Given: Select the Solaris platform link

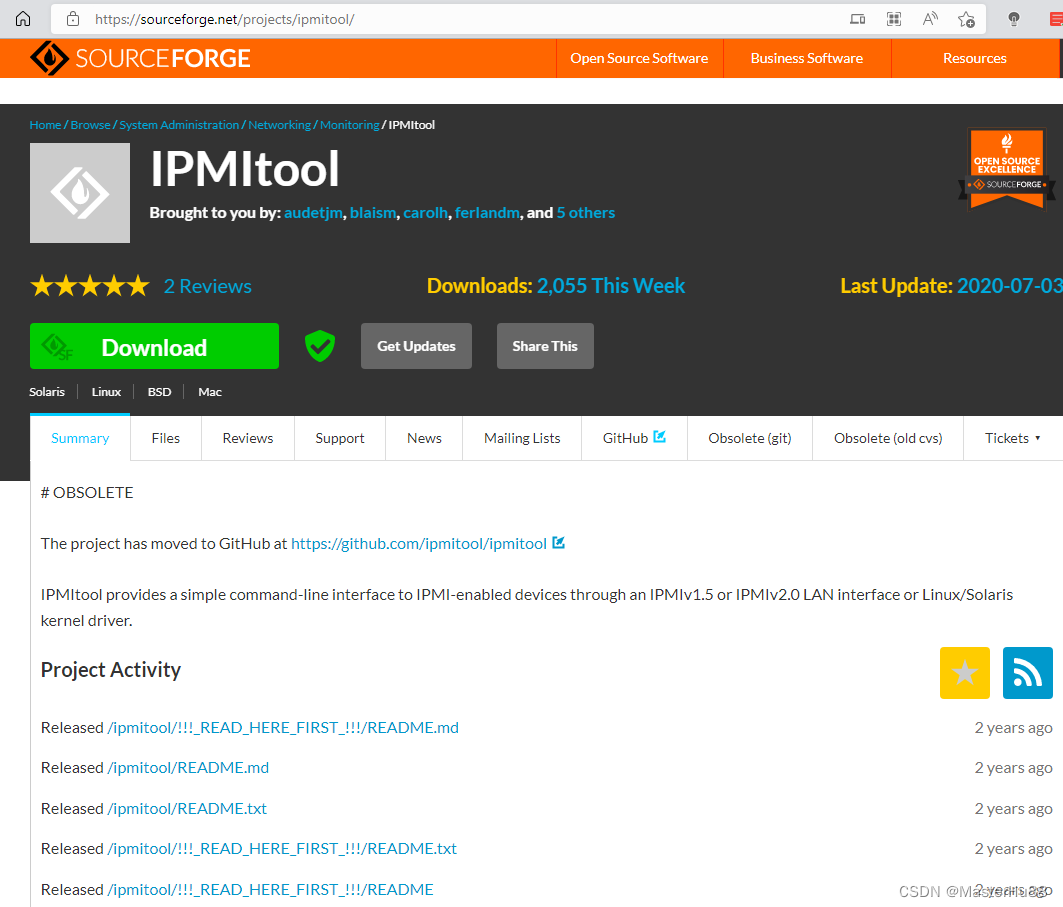Looking at the screenshot, I should click(x=47, y=392).
